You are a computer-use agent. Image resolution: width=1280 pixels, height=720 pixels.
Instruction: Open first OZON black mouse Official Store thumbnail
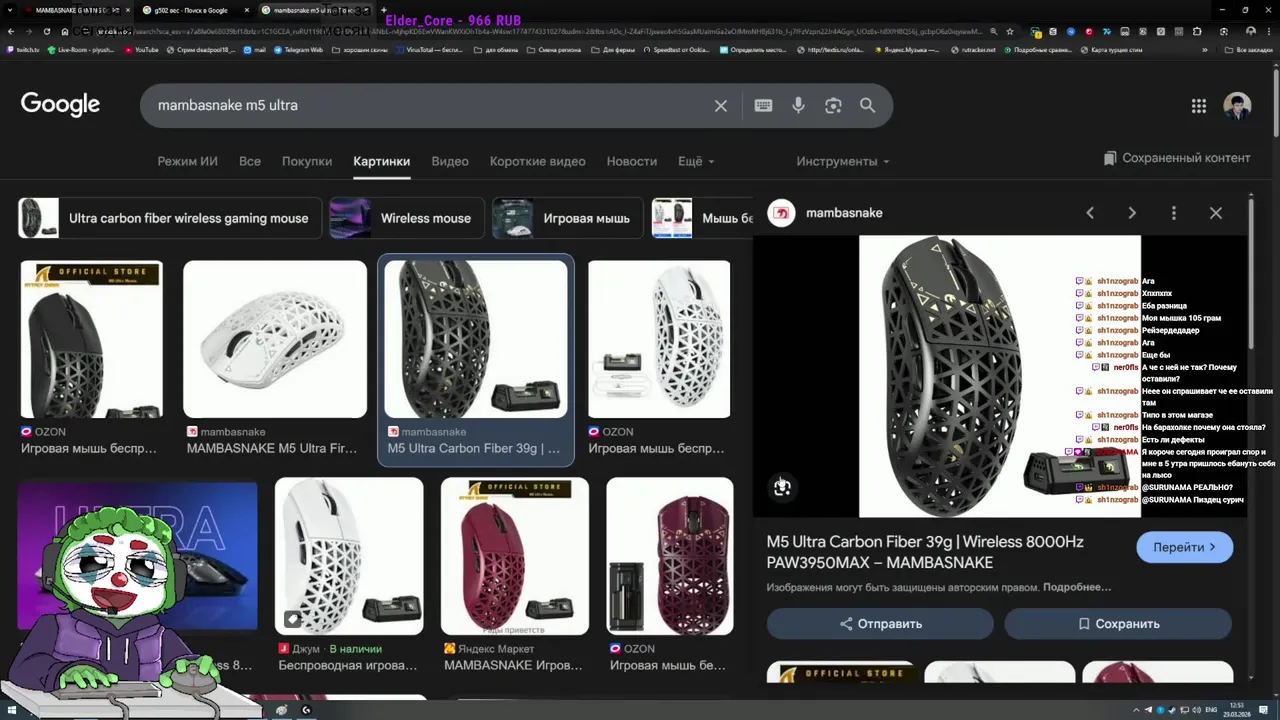point(91,339)
